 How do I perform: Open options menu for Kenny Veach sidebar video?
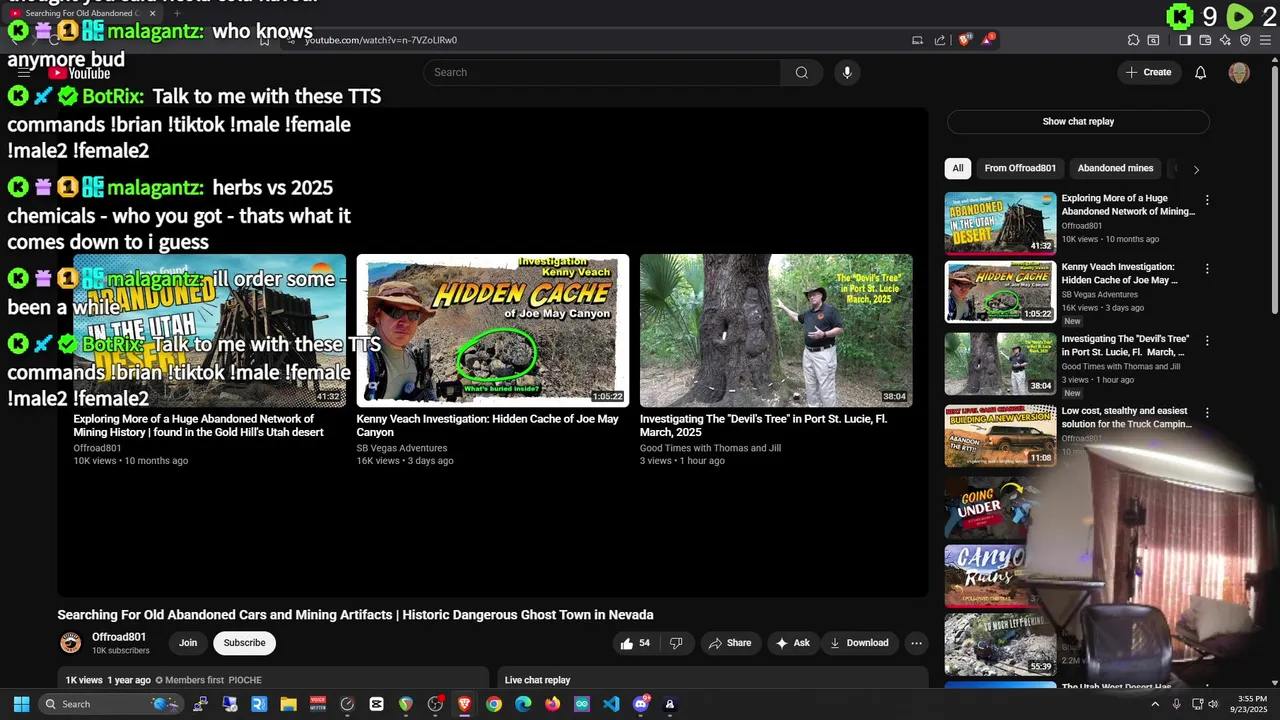pyautogui.click(x=1207, y=269)
